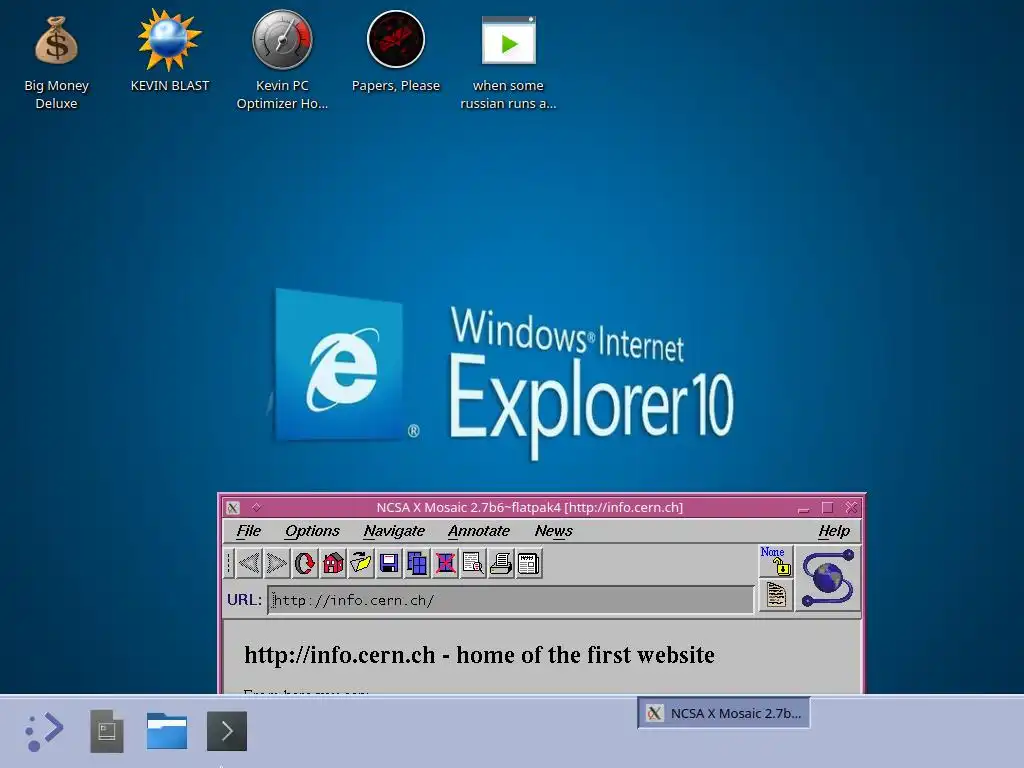Open the Help menu
Viewport: 1024px width, 768px height.
pyautogui.click(x=834, y=531)
